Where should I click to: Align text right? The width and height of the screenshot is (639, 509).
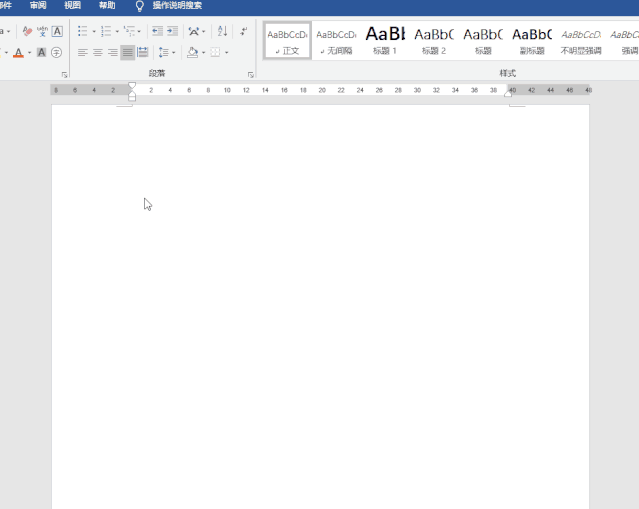coord(112,53)
